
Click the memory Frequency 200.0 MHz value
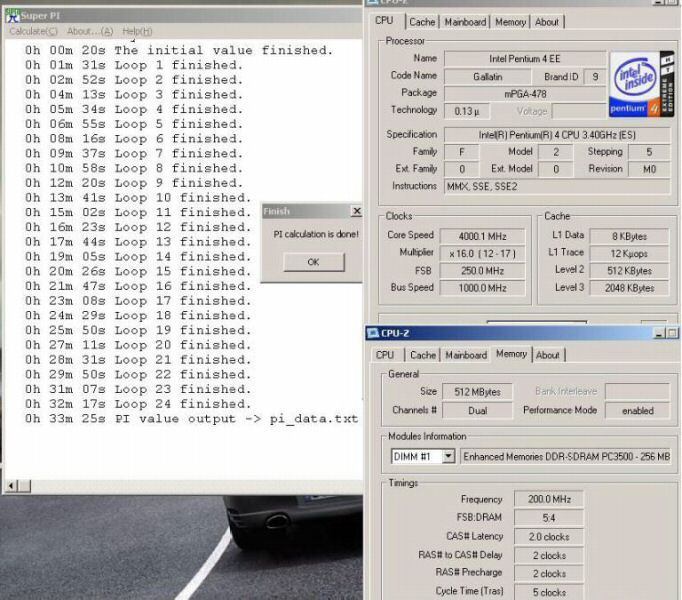[549, 499]
